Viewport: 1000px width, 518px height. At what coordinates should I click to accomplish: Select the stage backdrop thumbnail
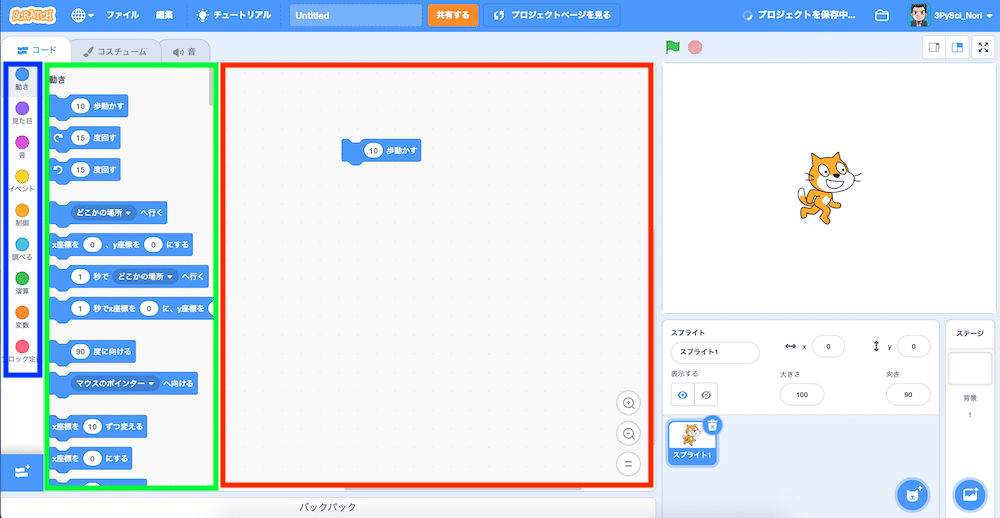(x=969, y=369)
